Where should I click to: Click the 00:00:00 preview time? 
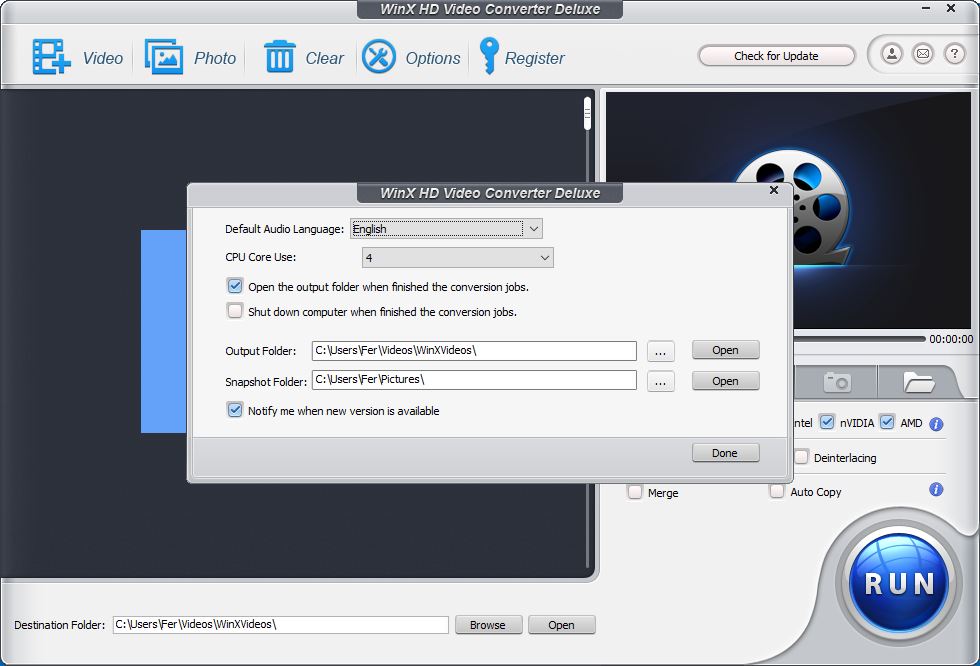(951, 339)
